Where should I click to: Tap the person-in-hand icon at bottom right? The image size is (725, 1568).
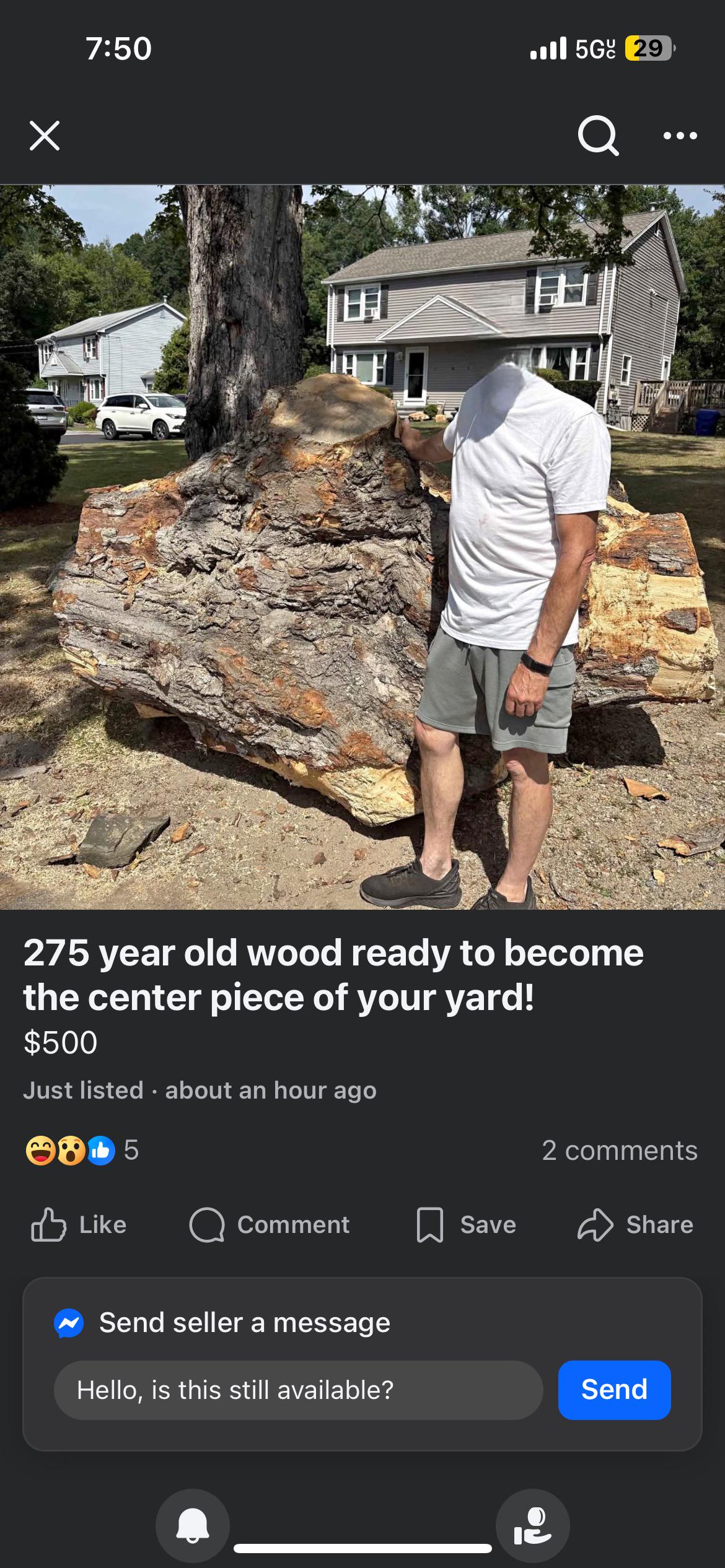tap(533, 1526)
